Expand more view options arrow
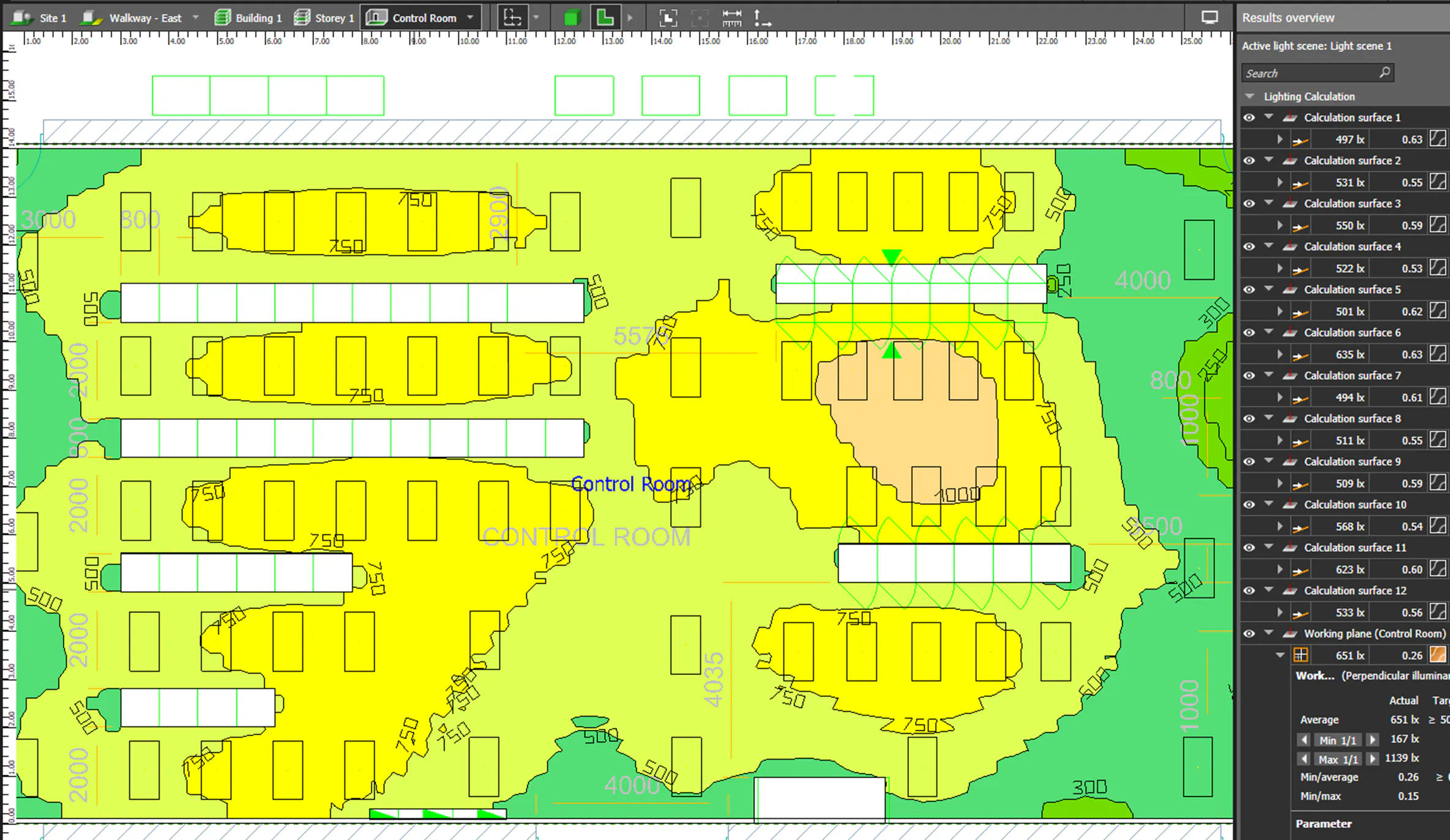The height and width of the screenshot is (840, 1450). (630, 18)
